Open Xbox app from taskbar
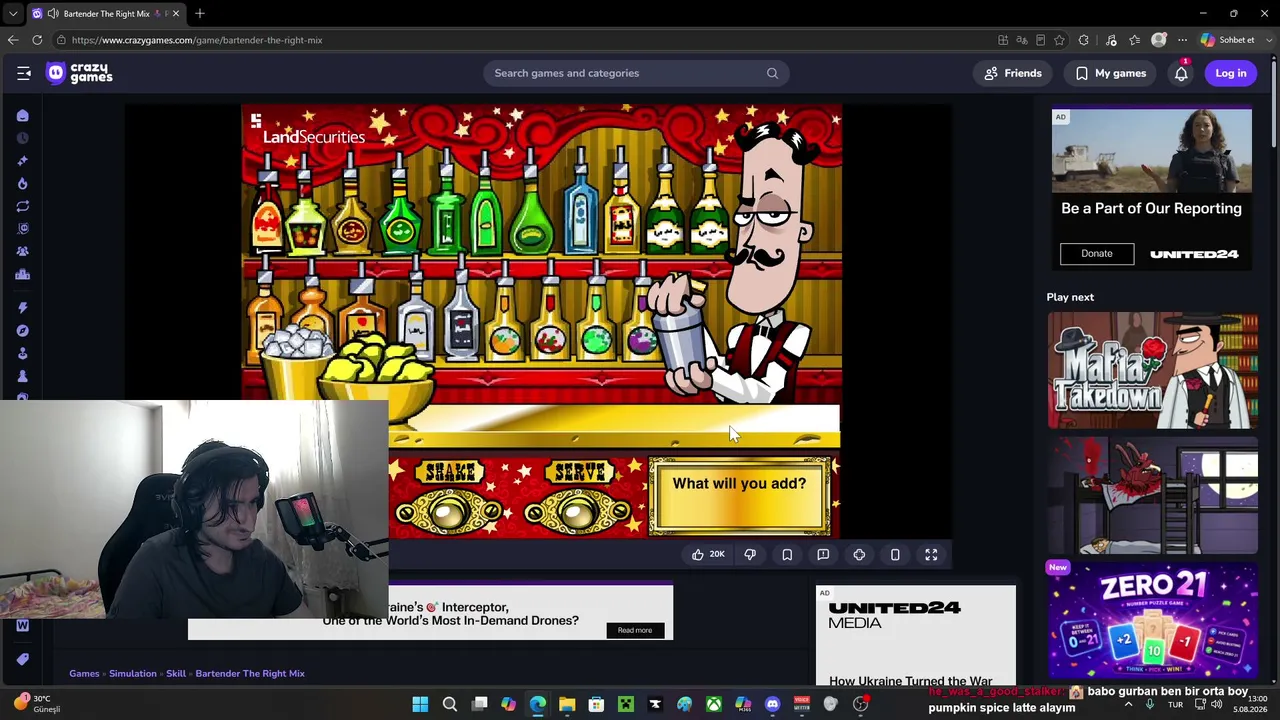The height and width of the screenshot is (720, 1280). (714, 704)
